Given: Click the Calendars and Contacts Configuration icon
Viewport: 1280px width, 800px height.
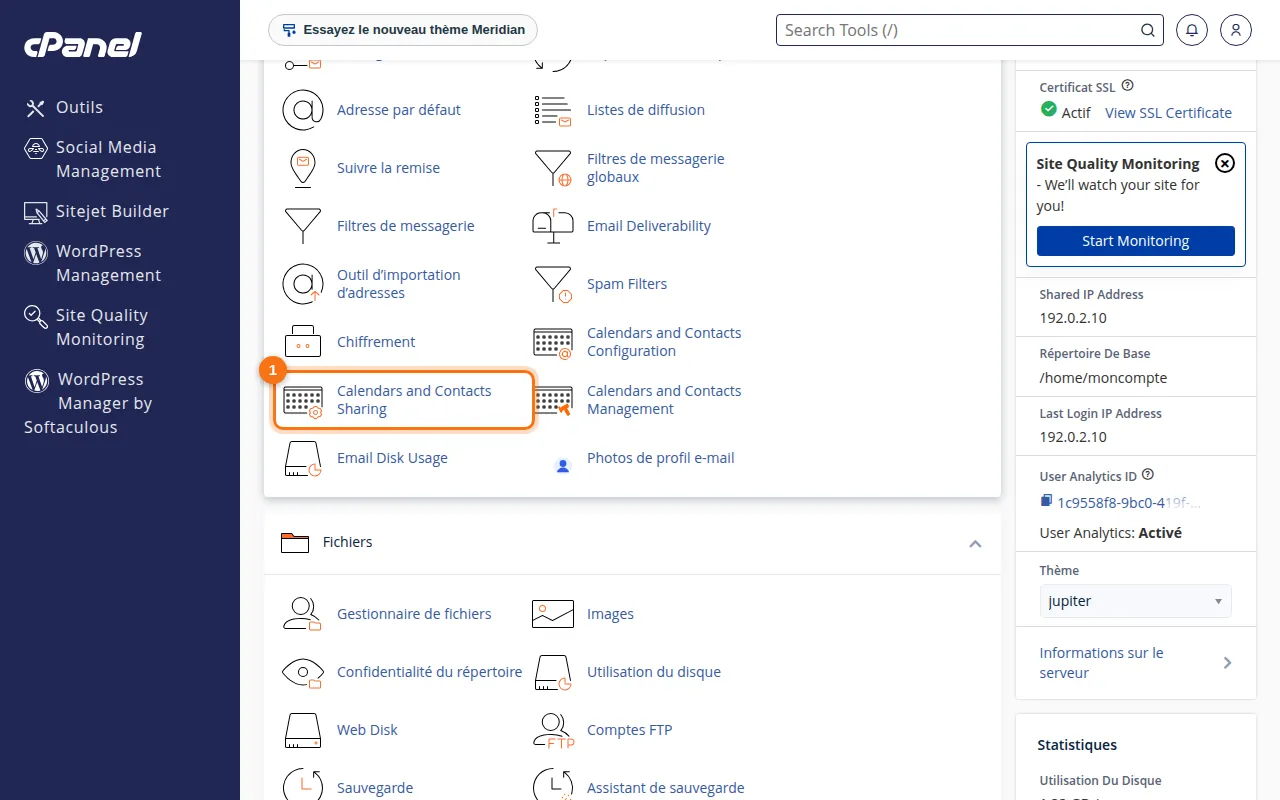Looking at the screenshot, I should click(x=553, y=342).
